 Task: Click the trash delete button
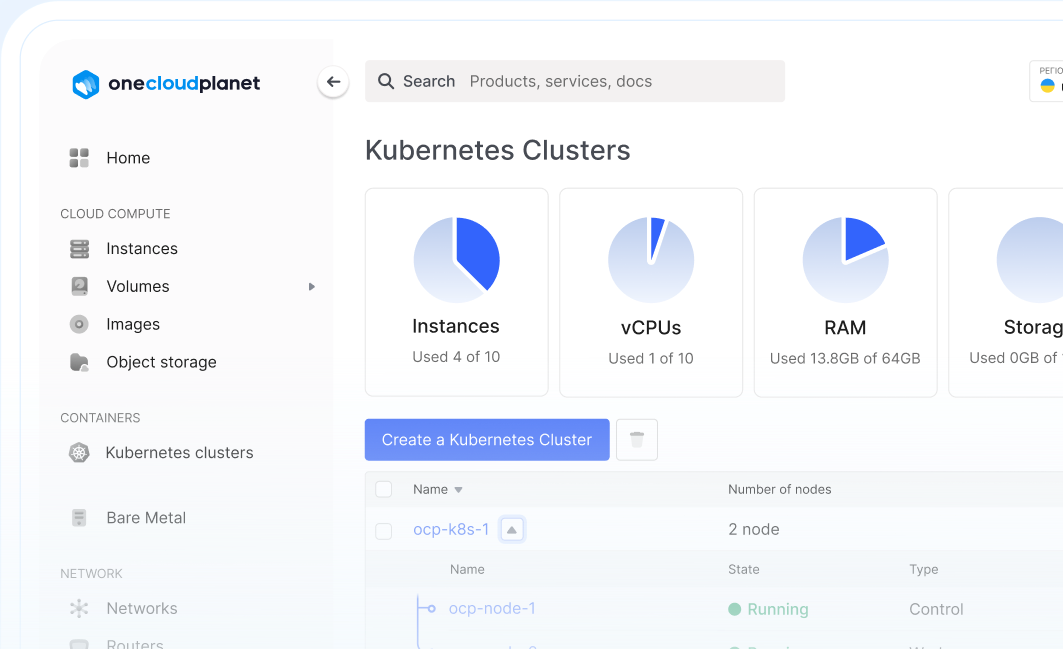coord(637,439)
